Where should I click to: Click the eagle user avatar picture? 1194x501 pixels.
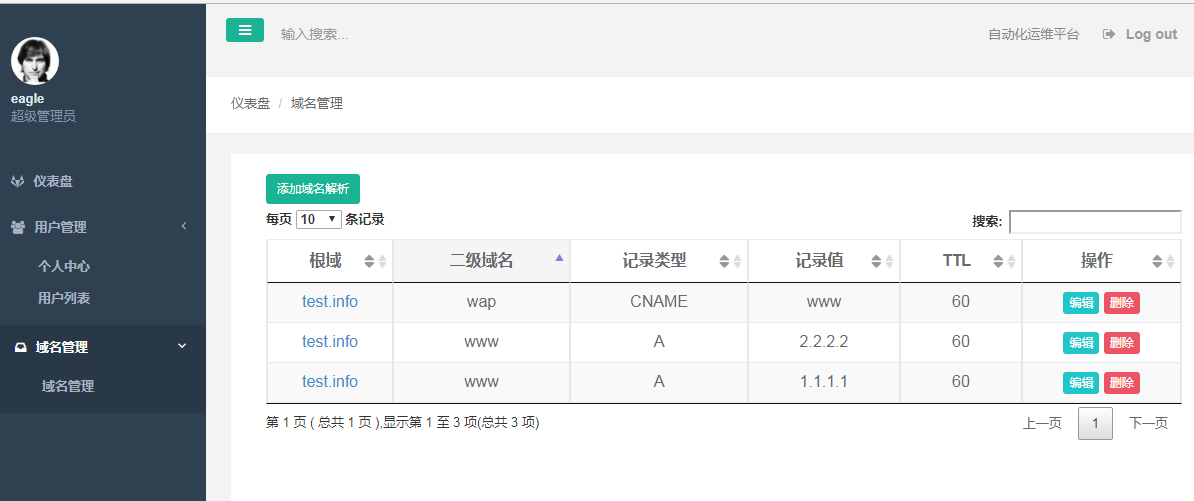(35, 61)
